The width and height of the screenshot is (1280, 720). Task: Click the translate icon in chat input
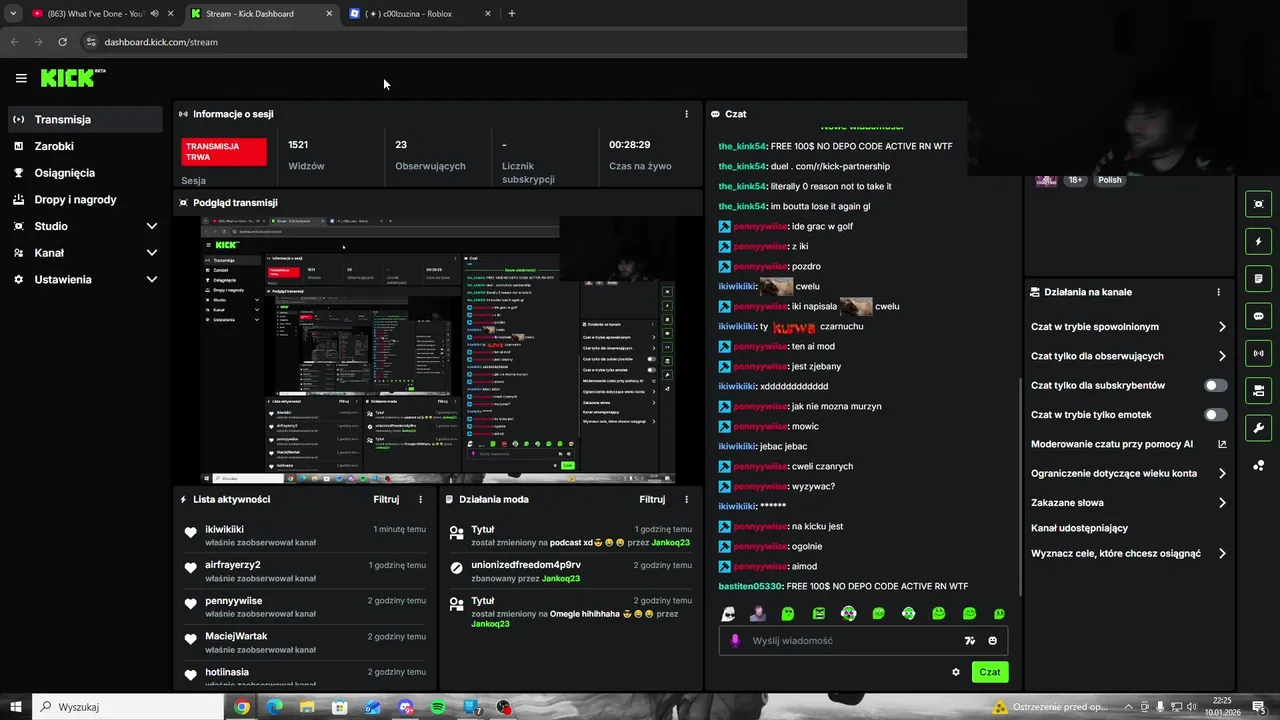[969, 641]
